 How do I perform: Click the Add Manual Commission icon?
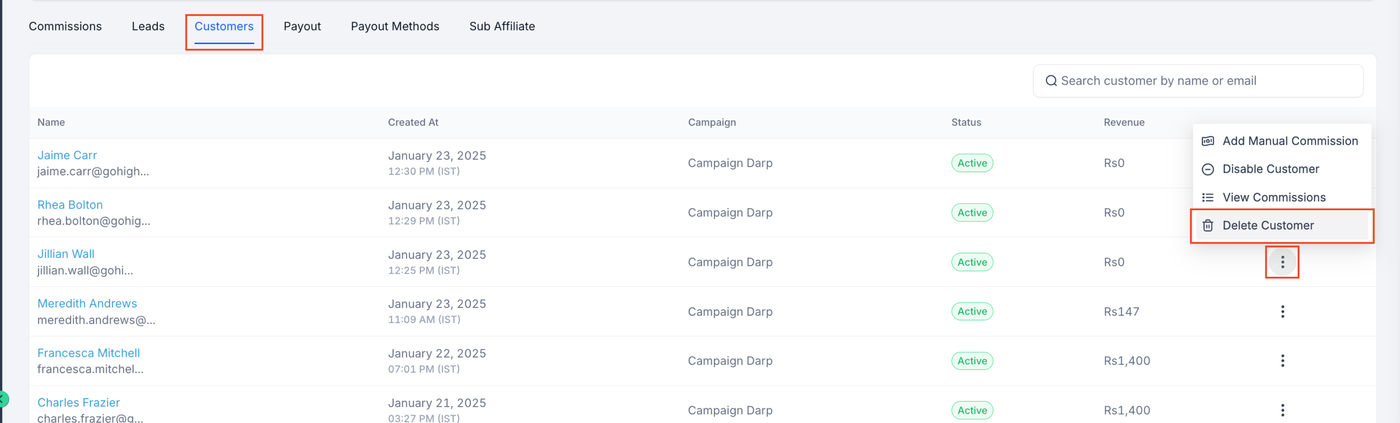pos(1208,141)
